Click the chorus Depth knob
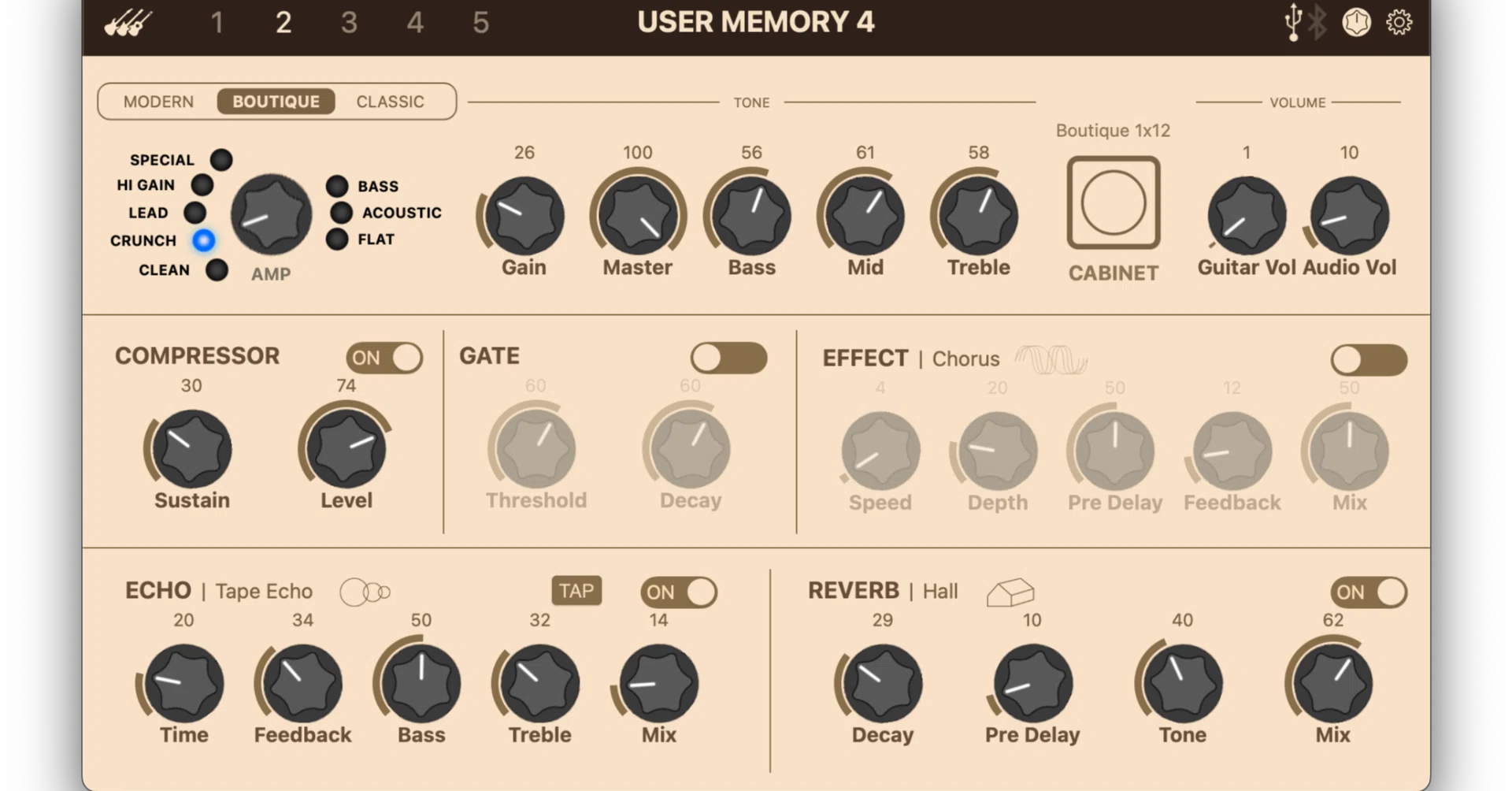The height and width of the screenshot is (791, 1512). [x=997, y=451]
